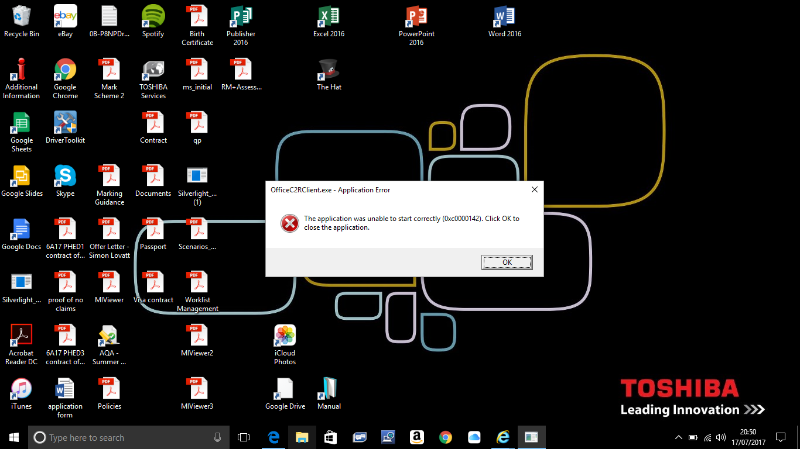Open the Microsoft Store taskbar icon
Image resolution: width=800 pixels, height=449 pixels.
click(331, 437)
